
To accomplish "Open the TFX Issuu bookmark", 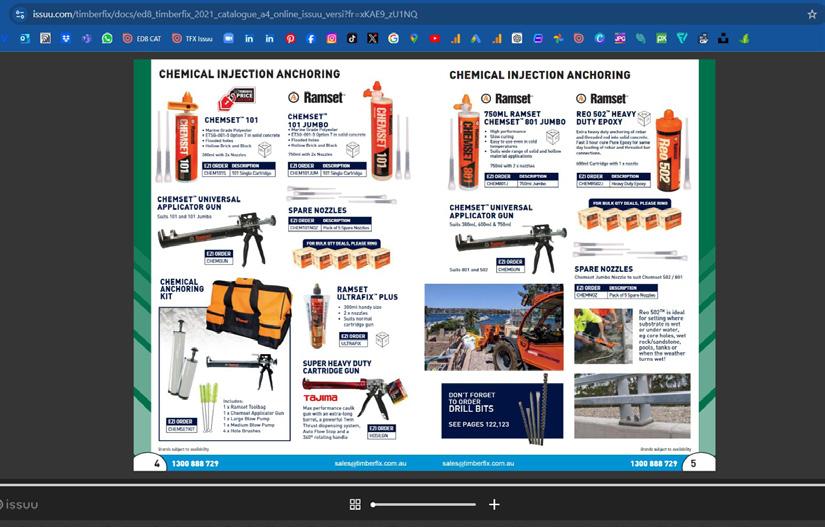I will click(x=192, y=38).
